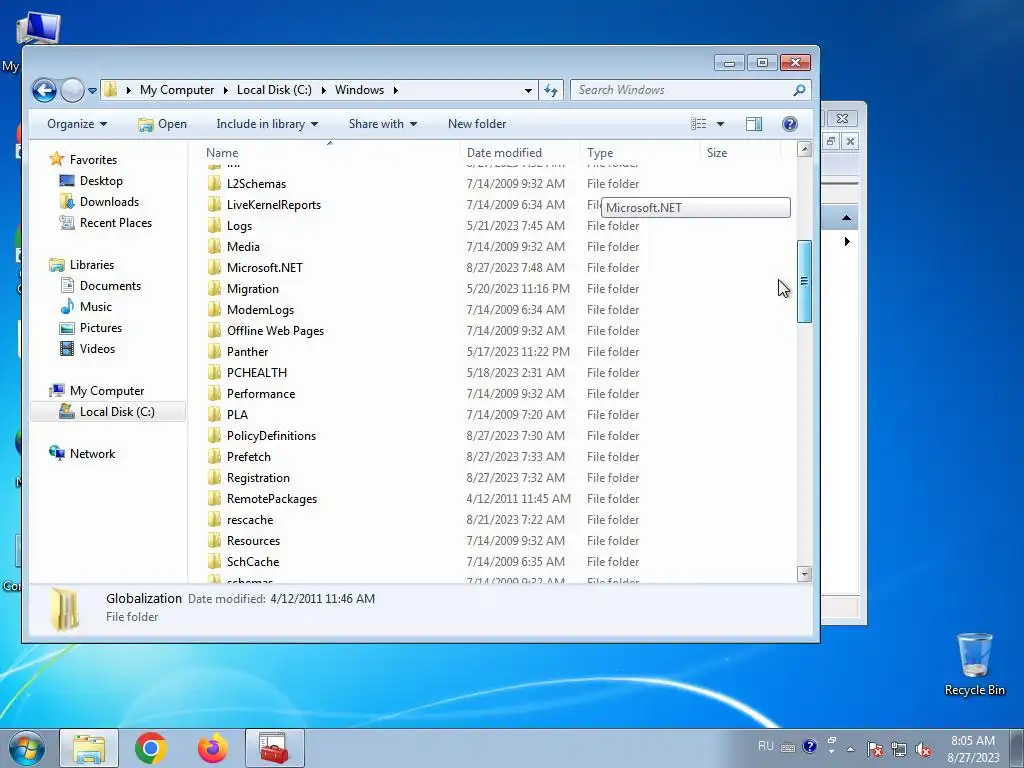
Task: Open the address bar history dropdown
Action: point(528,91)
